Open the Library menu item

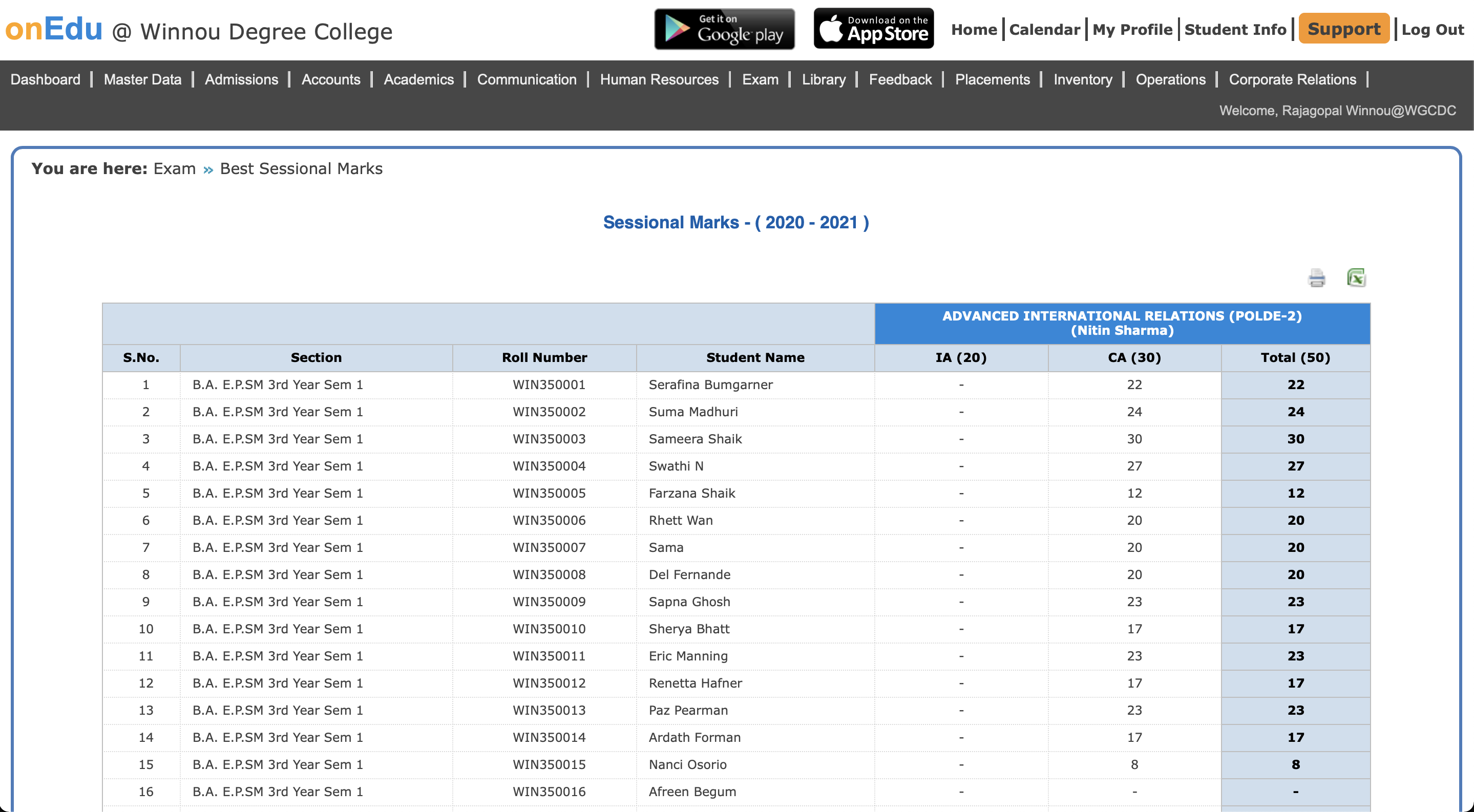(823, 79)
